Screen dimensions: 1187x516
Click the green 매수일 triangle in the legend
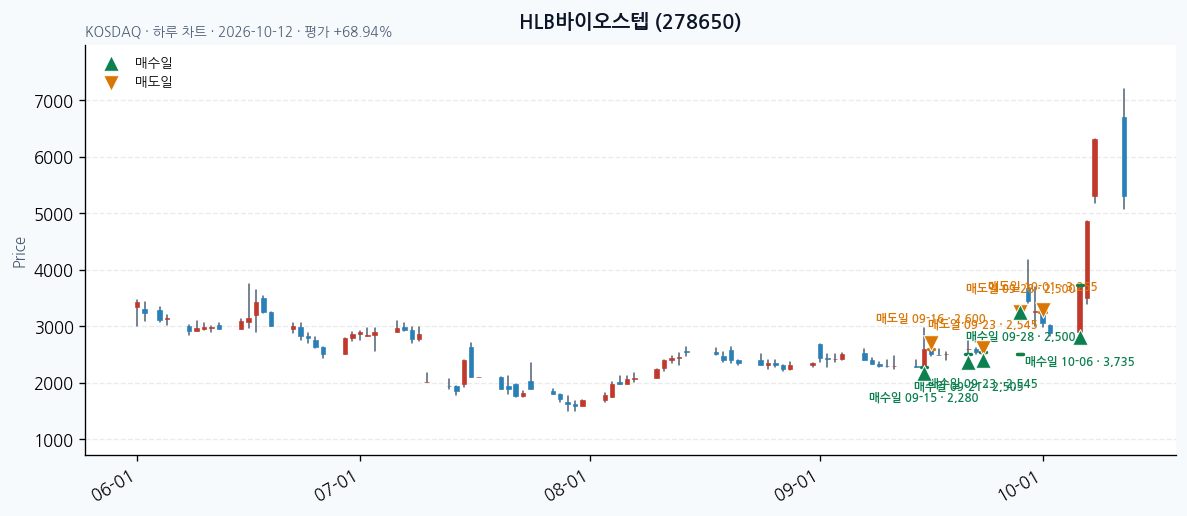111,64
